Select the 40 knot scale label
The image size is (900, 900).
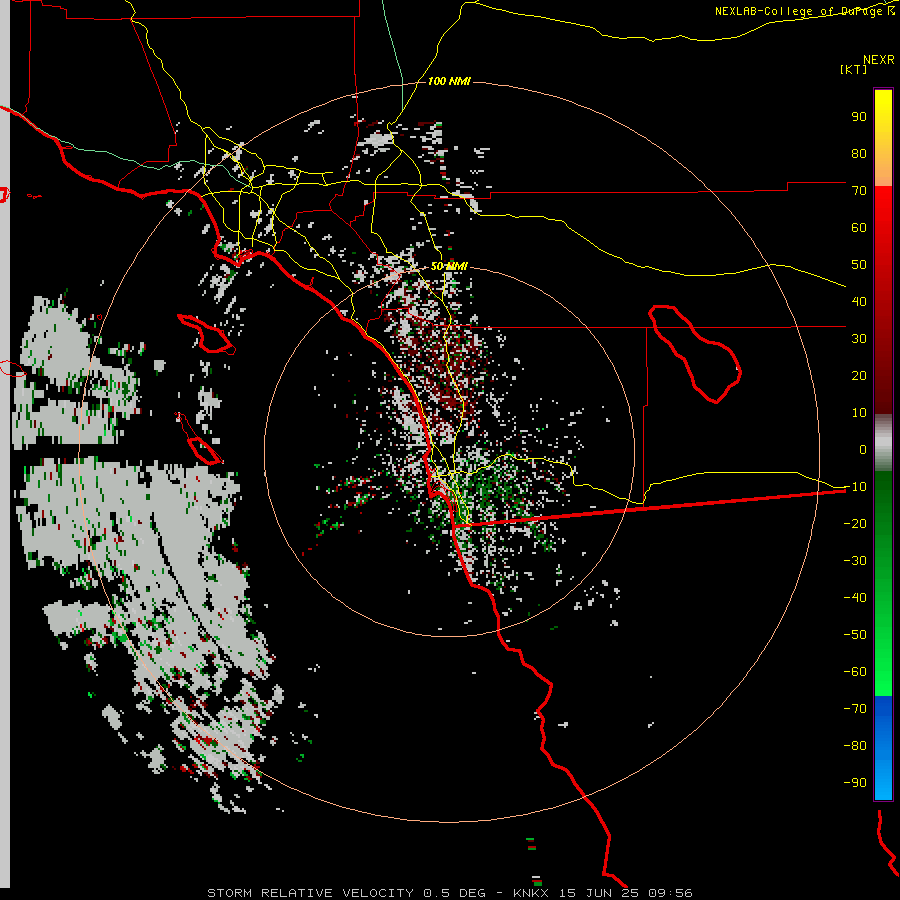[859, 301]
